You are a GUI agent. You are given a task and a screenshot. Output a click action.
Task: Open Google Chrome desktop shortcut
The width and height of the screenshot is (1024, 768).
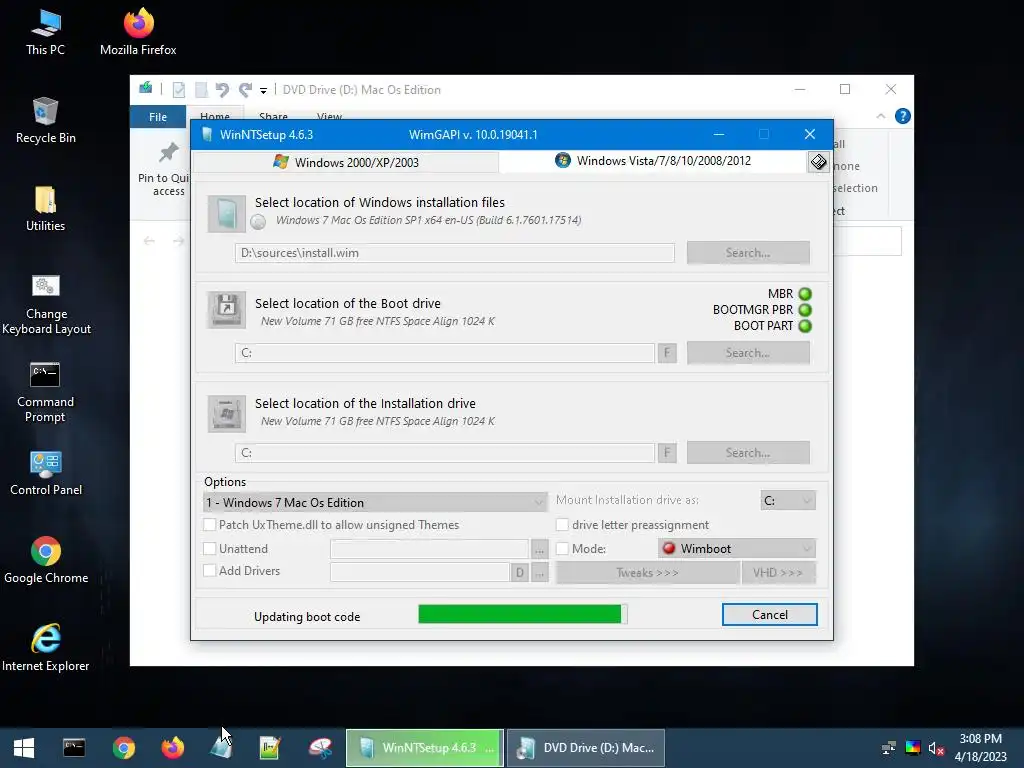46,560
